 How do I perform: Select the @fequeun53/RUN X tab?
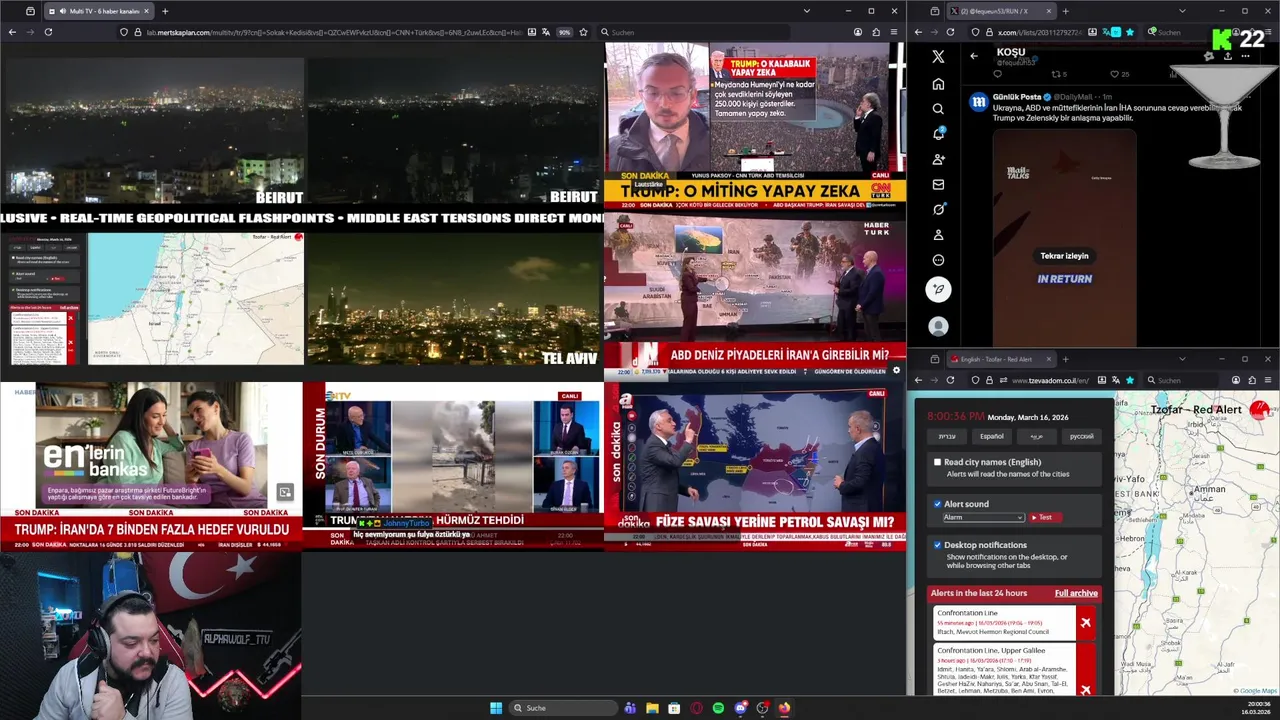[x=1004, y=11]
